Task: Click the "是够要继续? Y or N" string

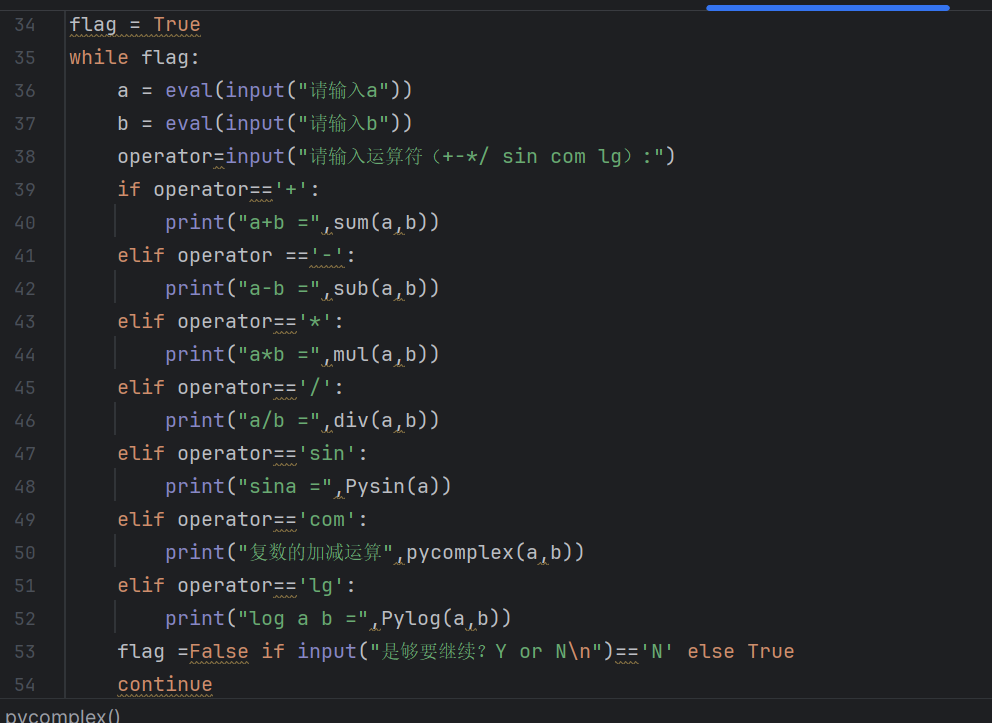Action: 485,652
